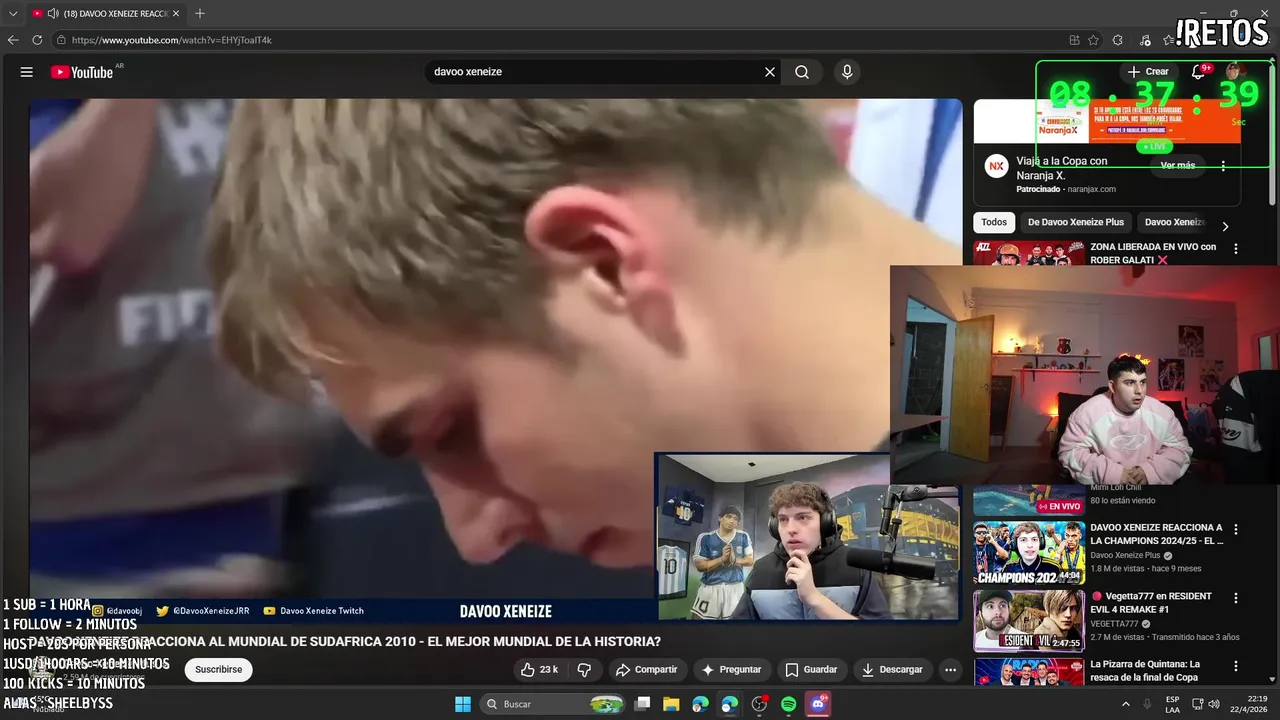This screenshot has width=1280, height=720.
Task: Open the Champions 2024/25 reaction thumbnail
Action: pyautogui.click(x=1029, y=552)
